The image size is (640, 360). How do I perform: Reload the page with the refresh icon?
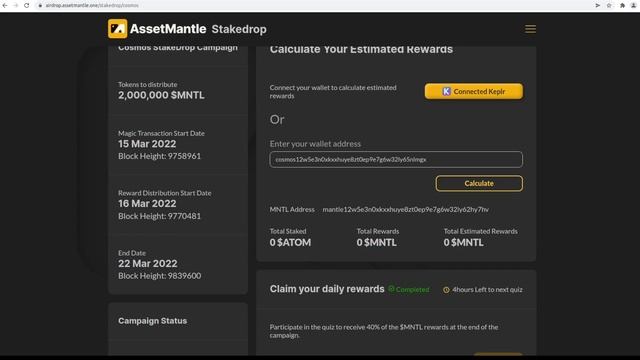tap(27, 5)
